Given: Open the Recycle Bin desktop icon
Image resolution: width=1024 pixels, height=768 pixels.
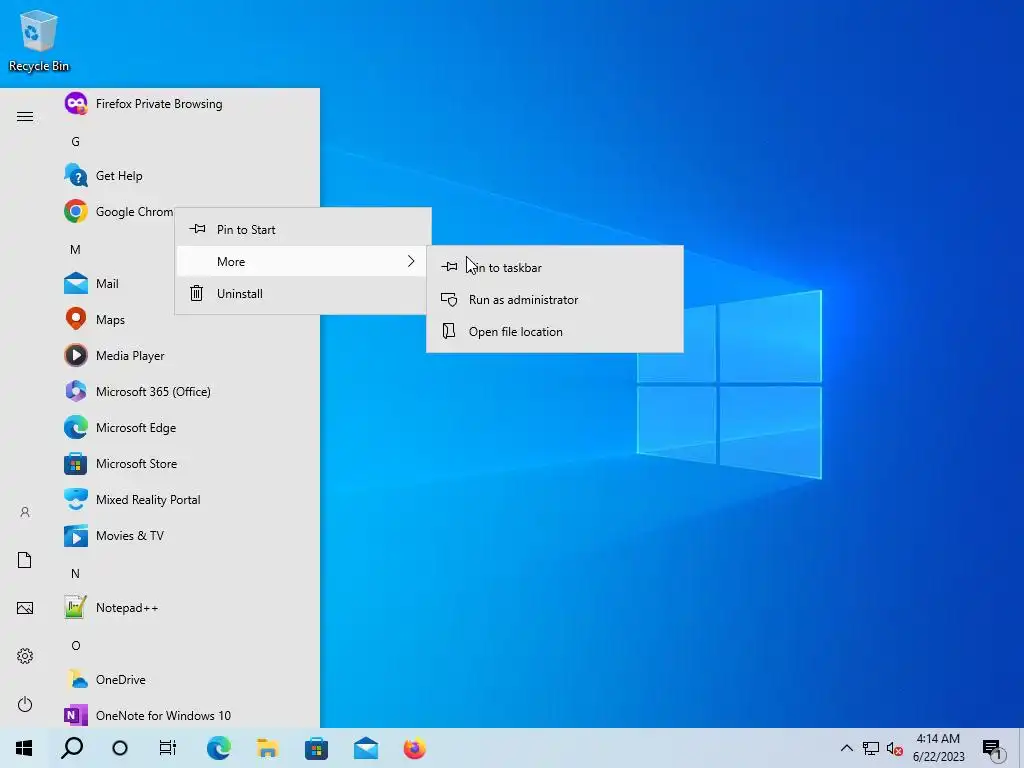Looking at the screenshot, I should (x=39, y=40).
